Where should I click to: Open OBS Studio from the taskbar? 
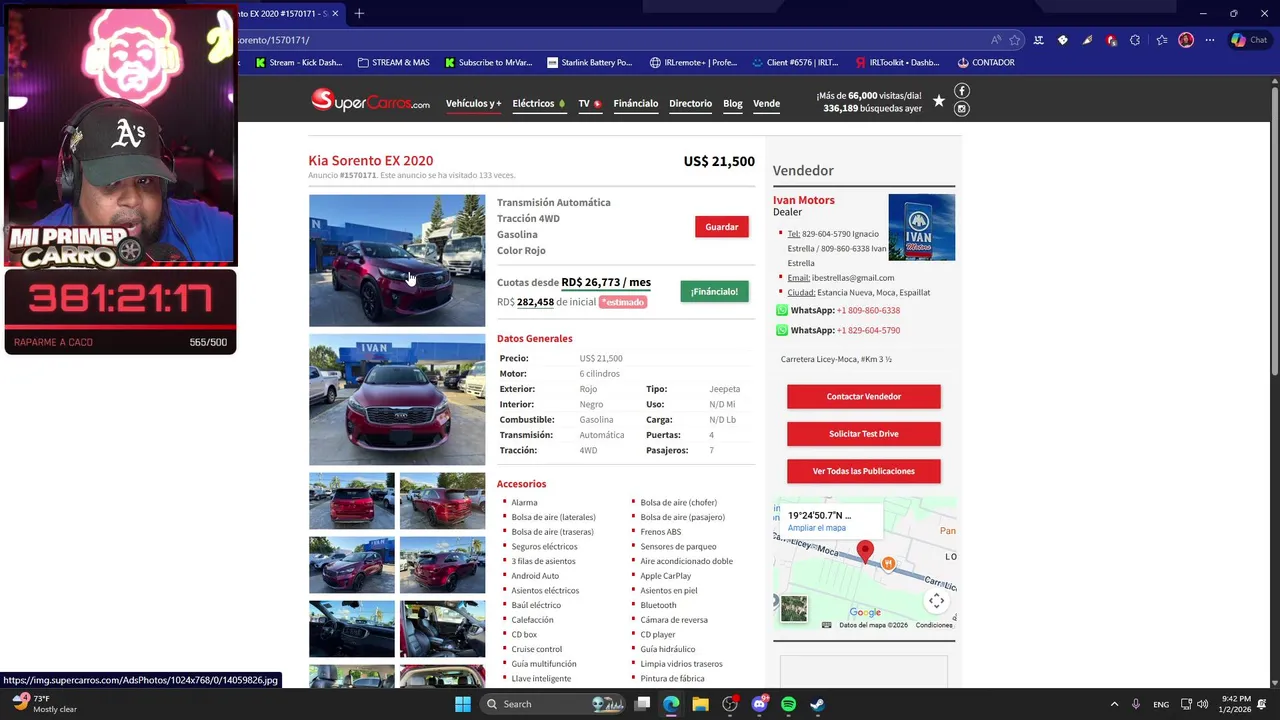pos(730,704)
